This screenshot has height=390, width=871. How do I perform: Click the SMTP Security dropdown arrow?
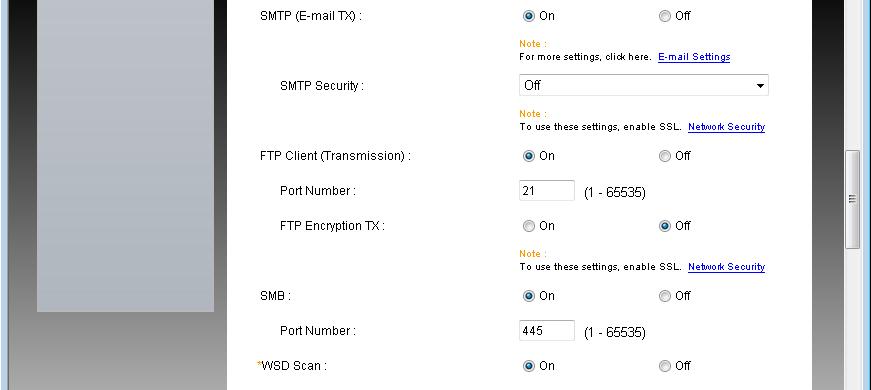[x=759, y=86]
